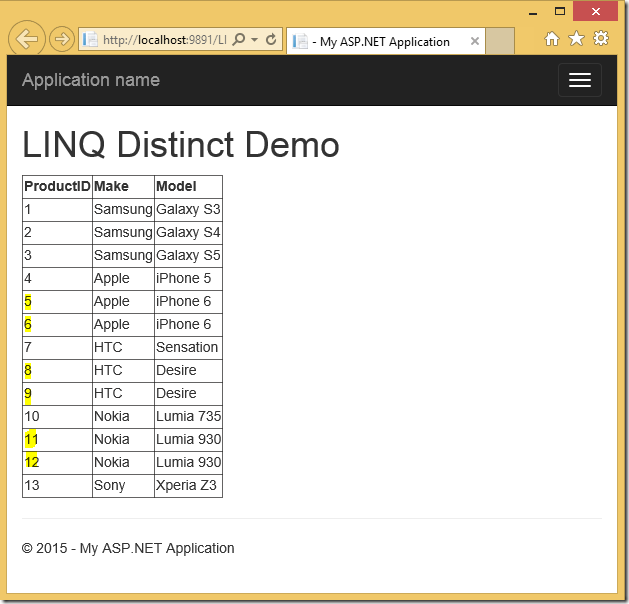
Task: Click the Application name brand link
Action: point(91,80)
